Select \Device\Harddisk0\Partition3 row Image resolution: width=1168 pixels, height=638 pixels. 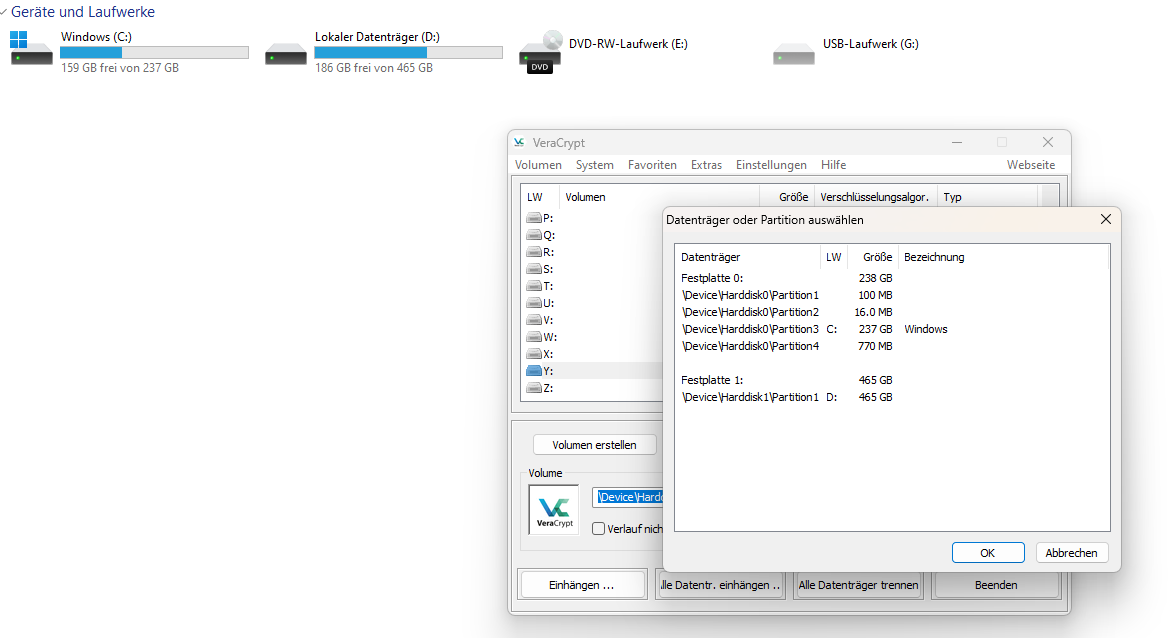892,329
